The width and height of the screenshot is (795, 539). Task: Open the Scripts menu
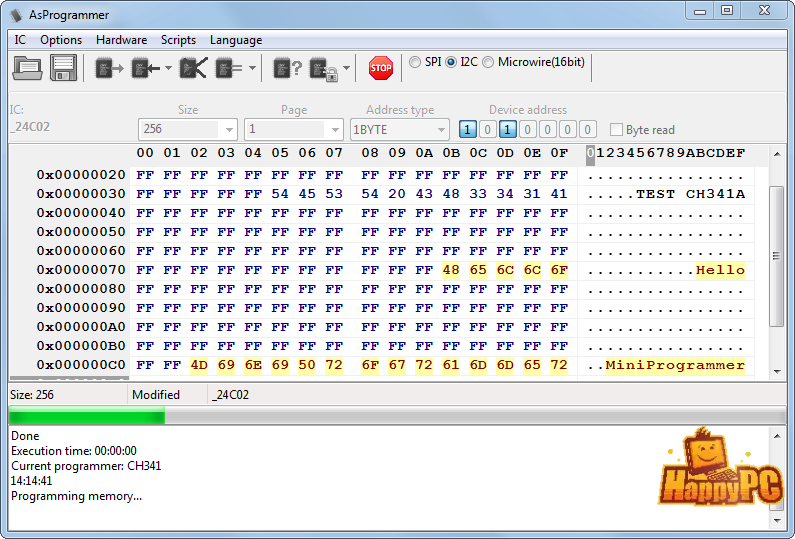pos(178,40)
